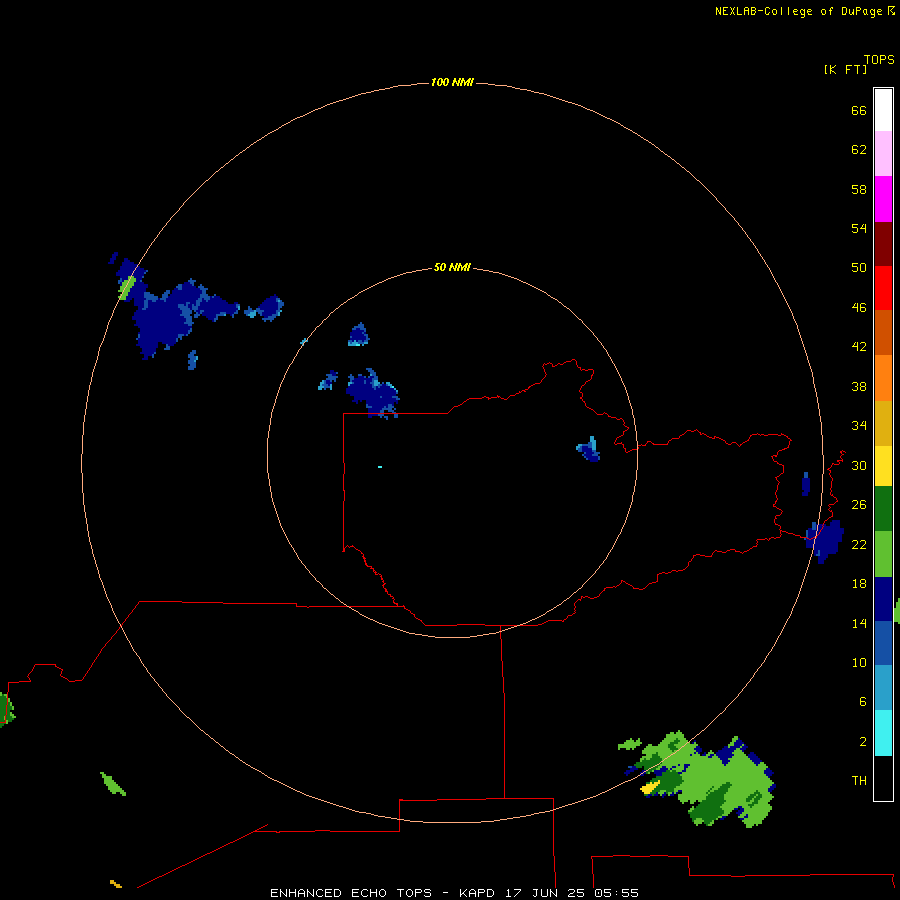Pick the dark red legend swatch

point(883,243)
